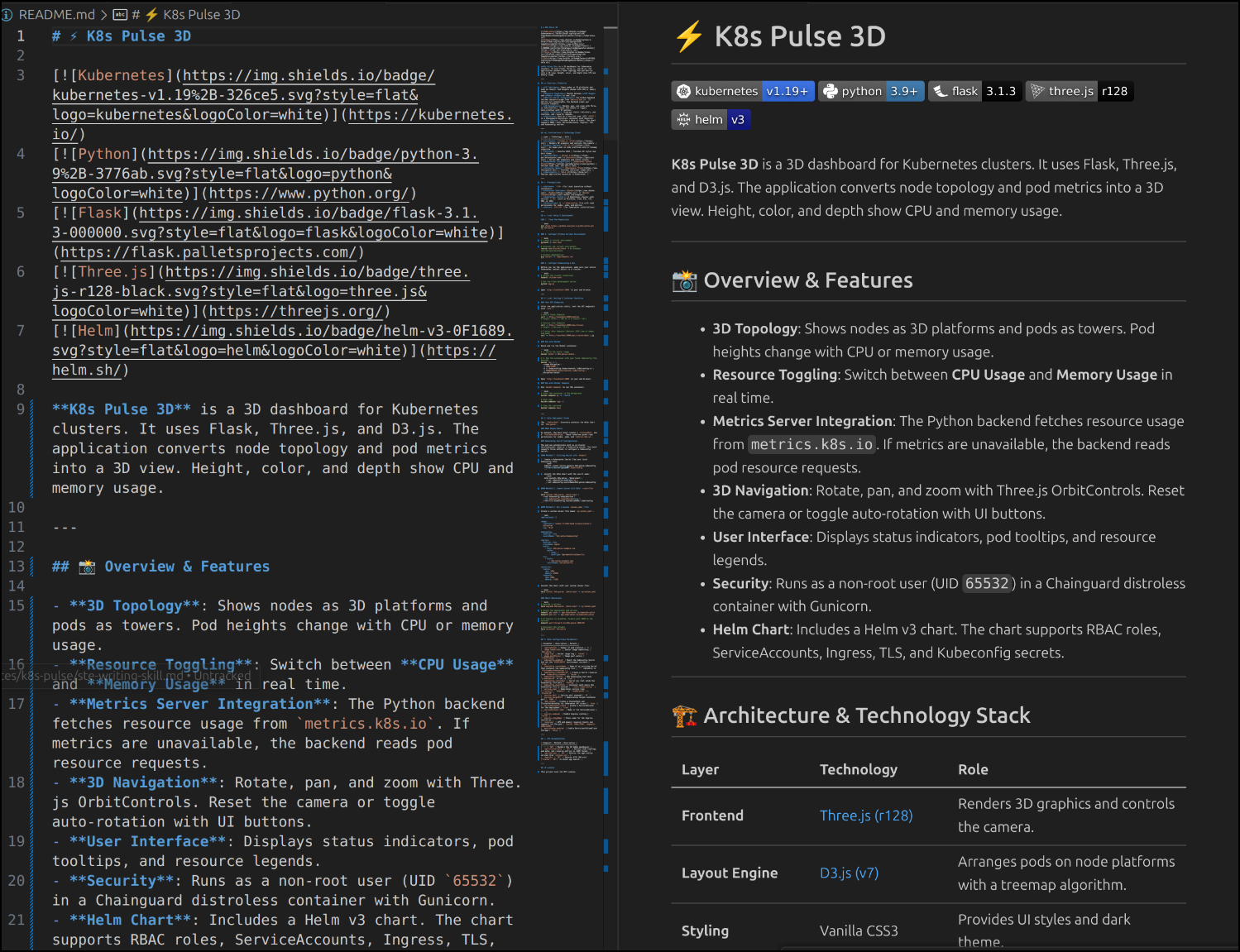Click the flask.palletsprojects.com URL in editor
1240x952 pixels.
pos(208,252)
